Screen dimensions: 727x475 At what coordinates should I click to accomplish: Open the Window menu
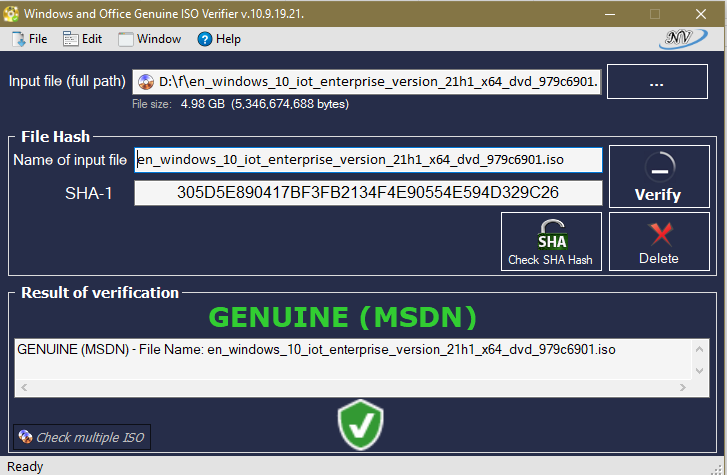coord(149,39)
